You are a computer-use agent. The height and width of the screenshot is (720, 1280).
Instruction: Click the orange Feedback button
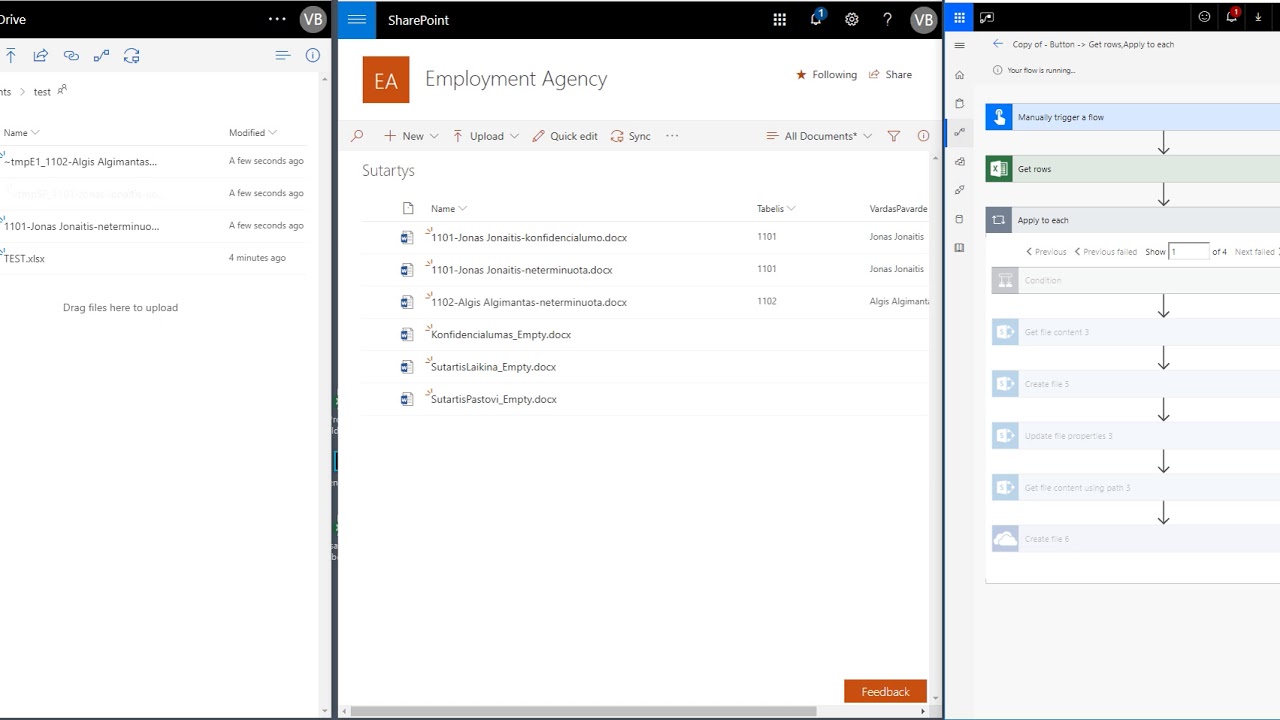point(885,691)
